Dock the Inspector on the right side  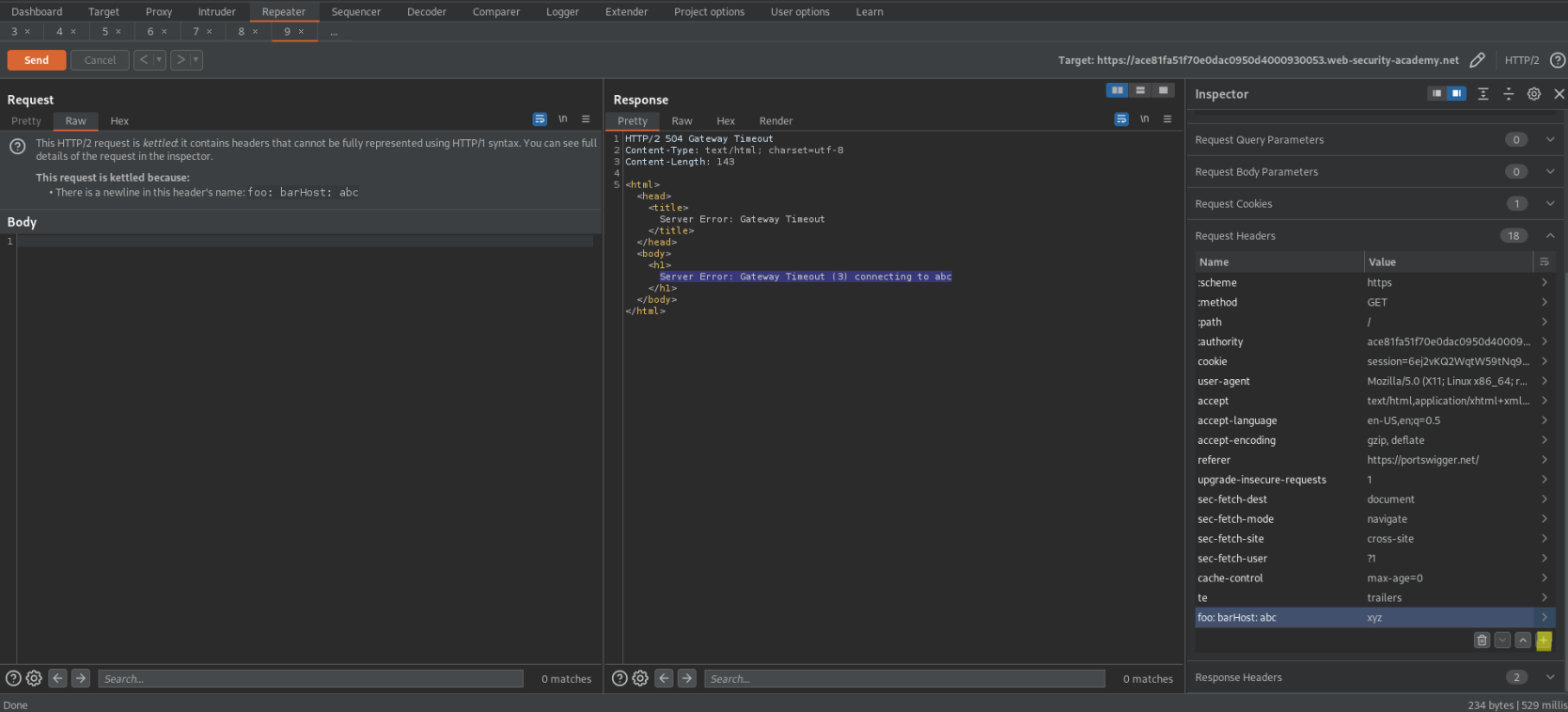point(1456,94)
